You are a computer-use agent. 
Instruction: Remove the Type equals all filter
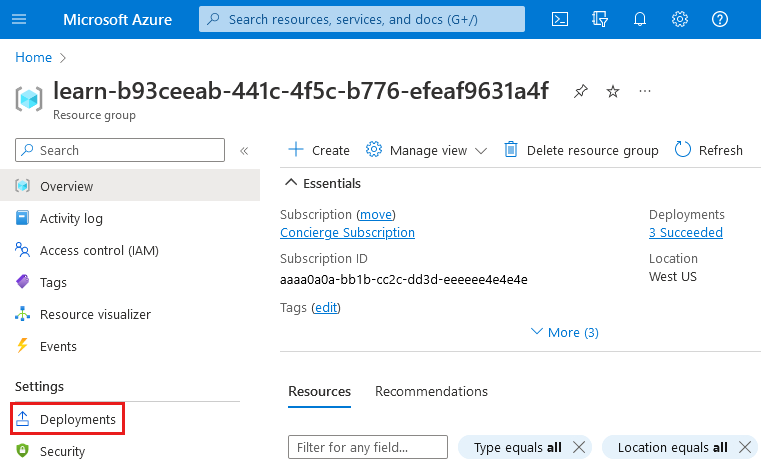click(x=579, y=447)
